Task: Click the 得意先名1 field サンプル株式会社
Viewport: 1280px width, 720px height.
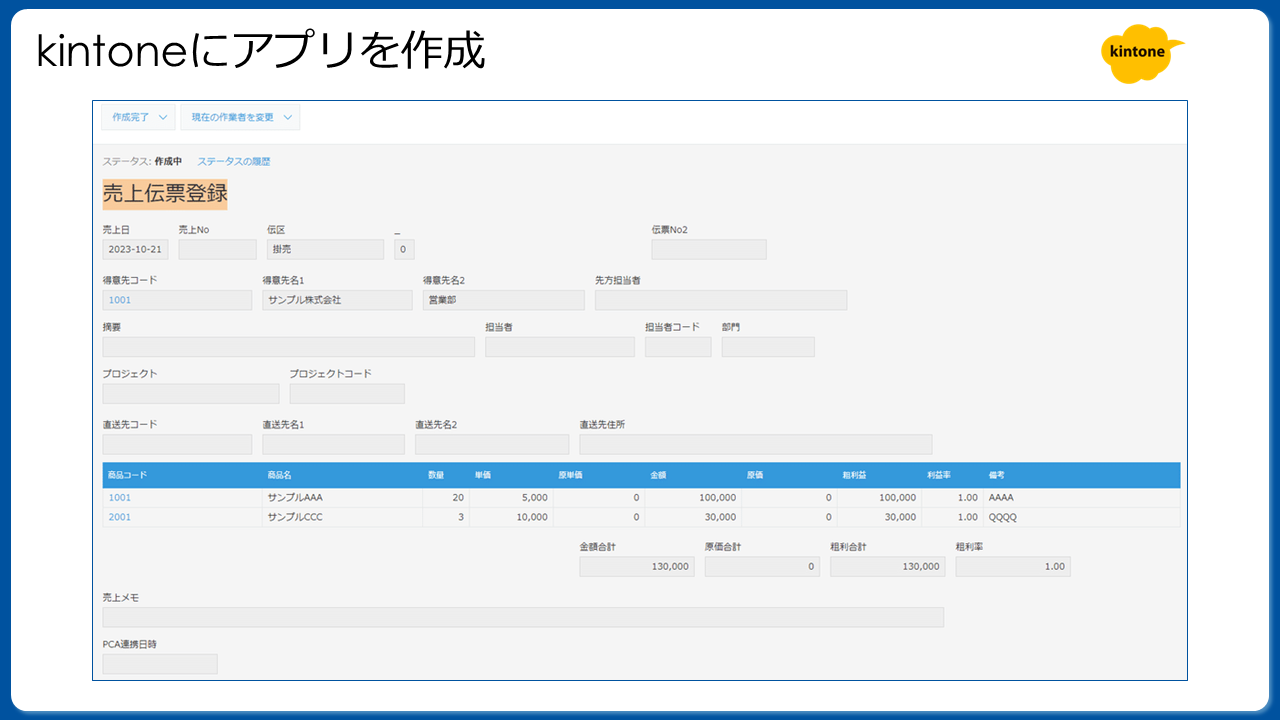Action: (337, 300)
